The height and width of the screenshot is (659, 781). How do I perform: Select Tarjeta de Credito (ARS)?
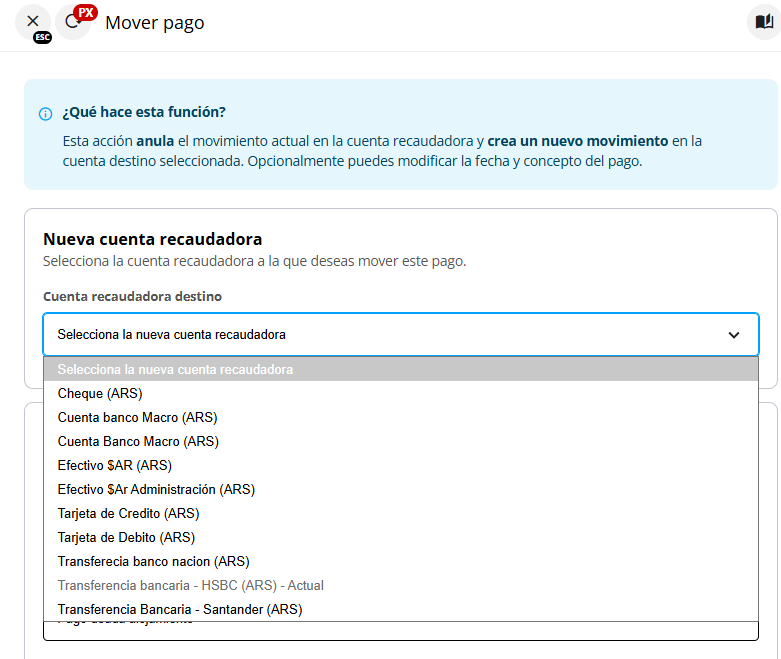coord(400,514)
